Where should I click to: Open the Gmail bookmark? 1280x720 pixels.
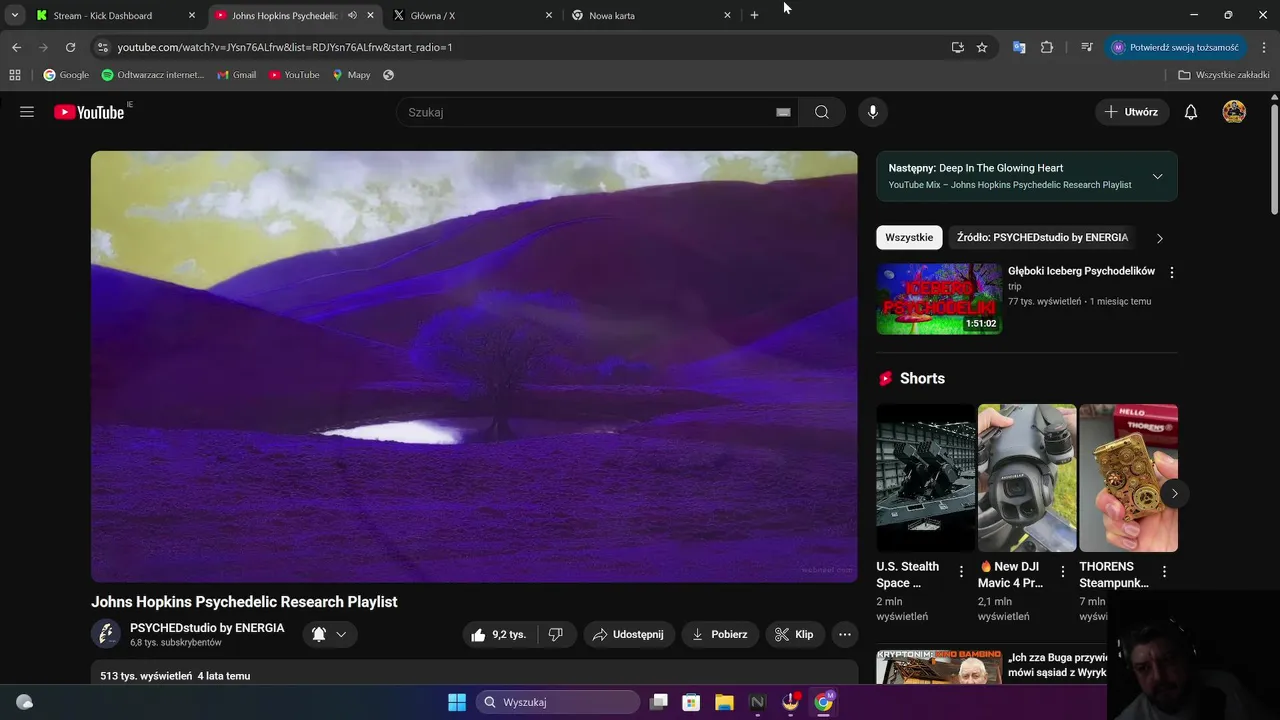click(x=236, y=75)
